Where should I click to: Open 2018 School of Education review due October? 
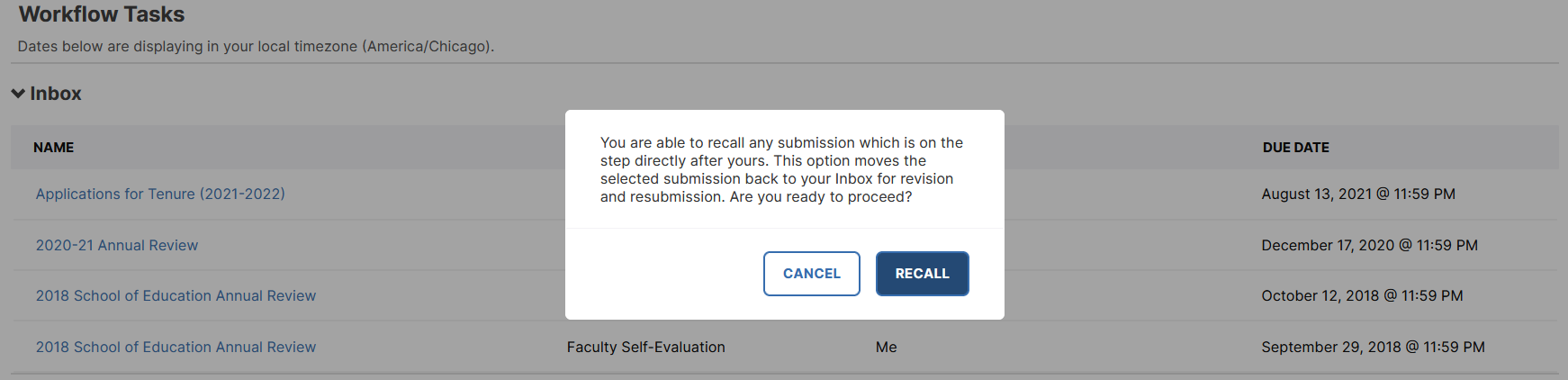(x=176, y=295)
